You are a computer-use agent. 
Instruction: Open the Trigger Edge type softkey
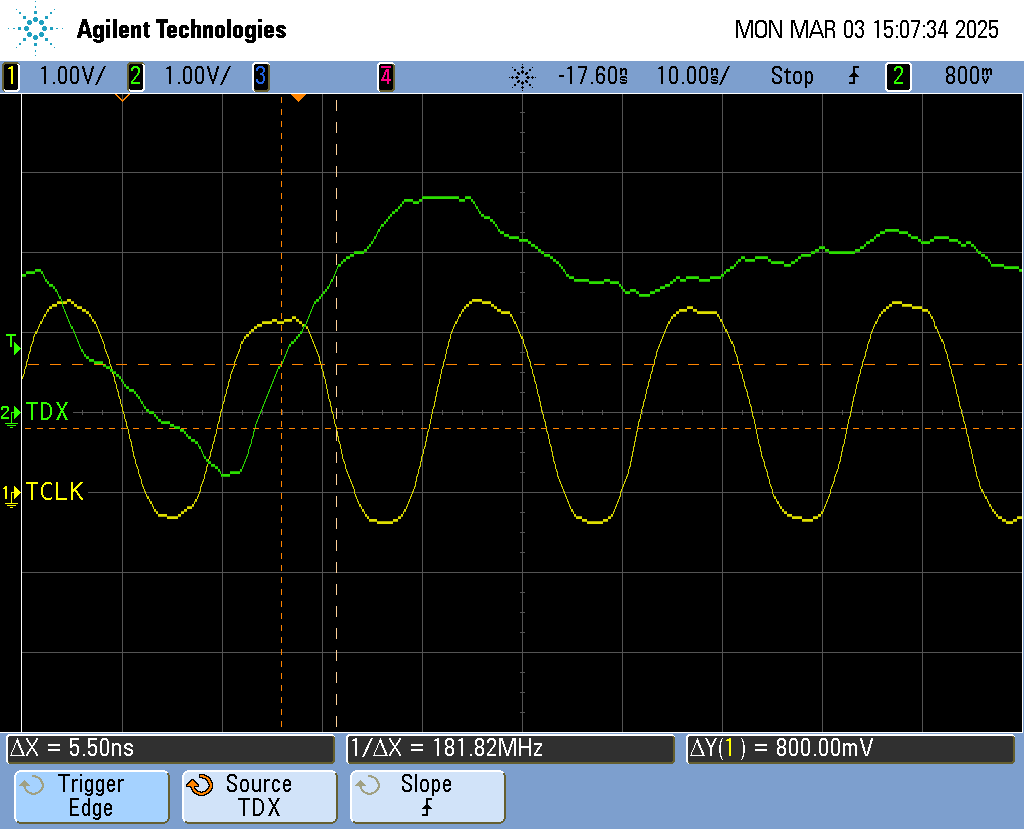click(x=90, y=796)
